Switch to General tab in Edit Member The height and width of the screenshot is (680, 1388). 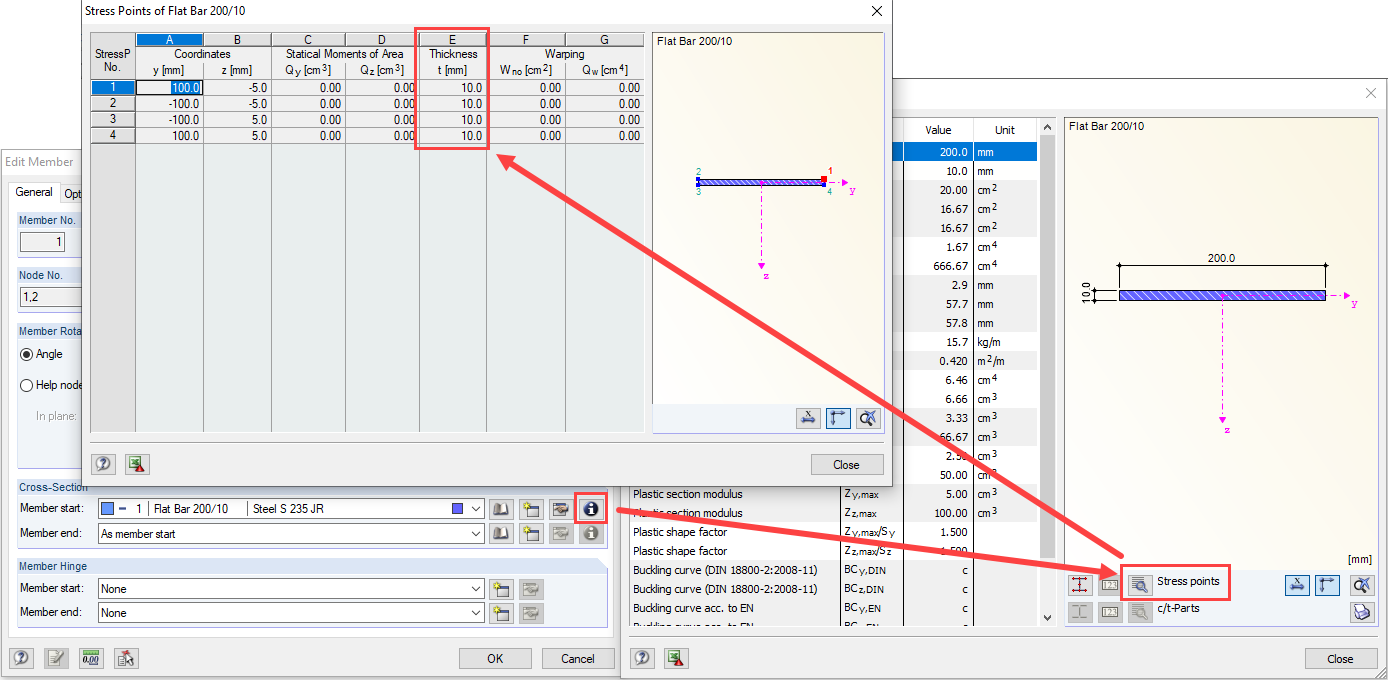34,193
